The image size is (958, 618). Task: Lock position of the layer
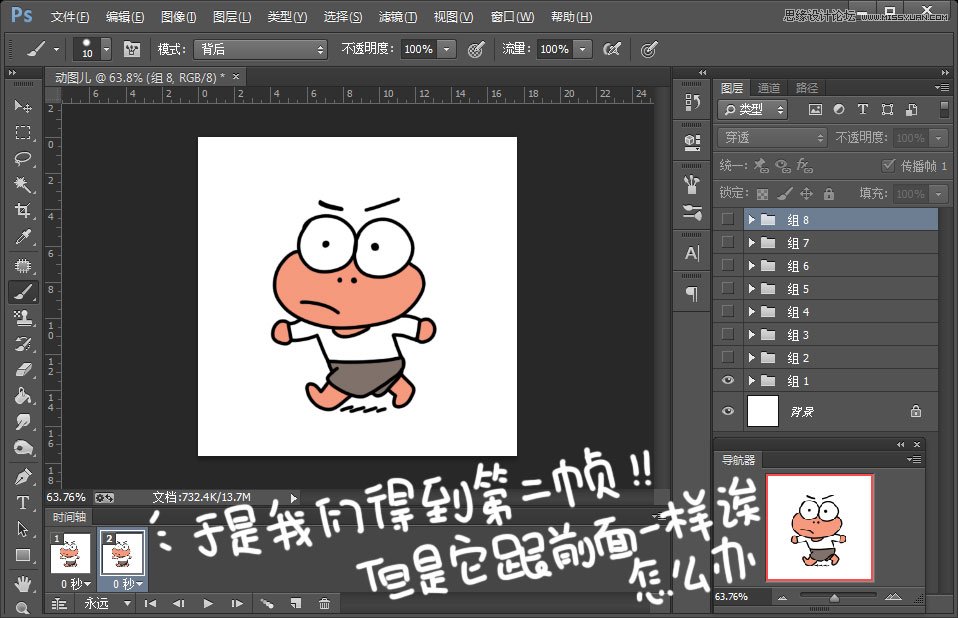(x=806, y=194)
